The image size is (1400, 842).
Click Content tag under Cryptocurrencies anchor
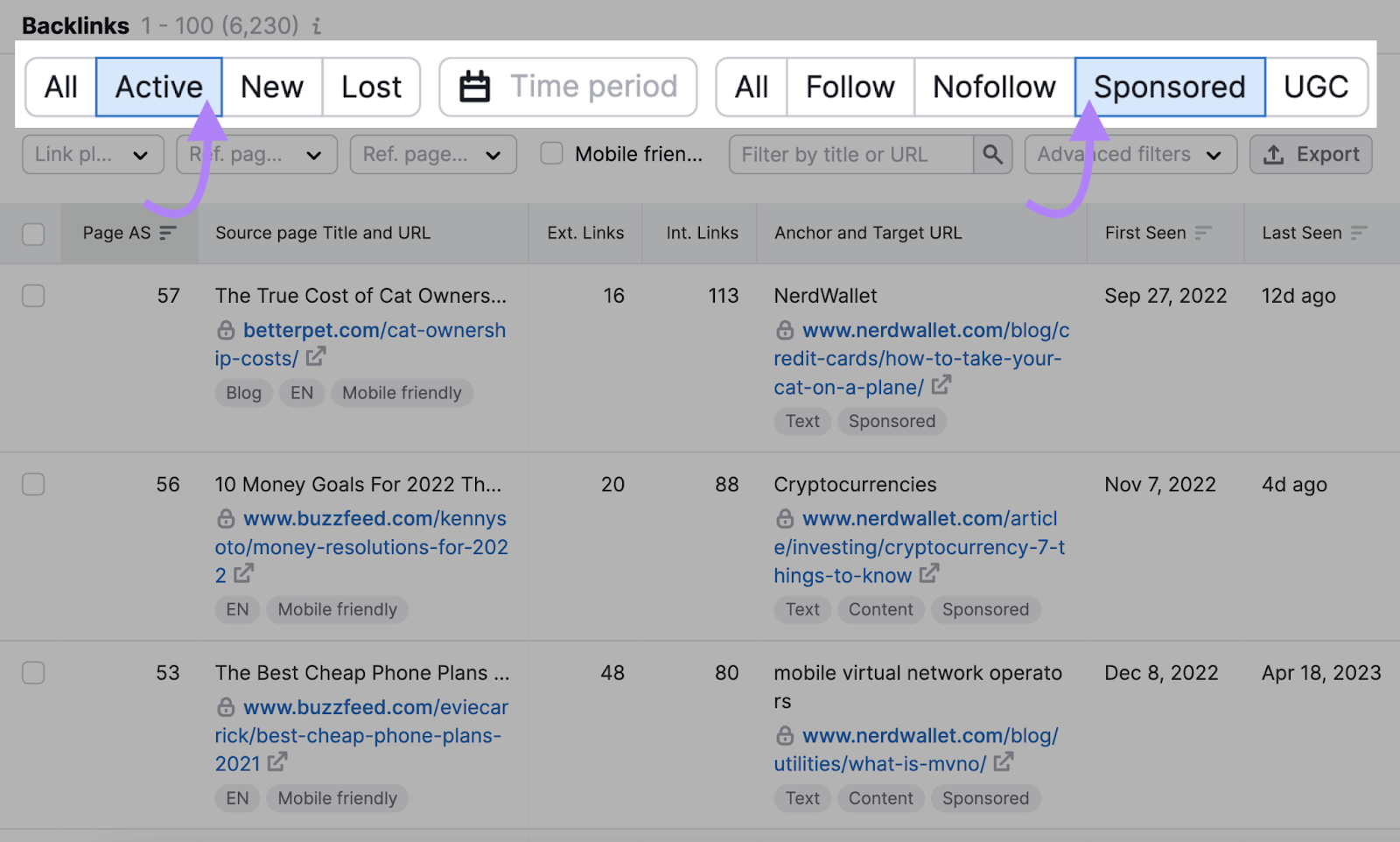click(x=880, y=609)
